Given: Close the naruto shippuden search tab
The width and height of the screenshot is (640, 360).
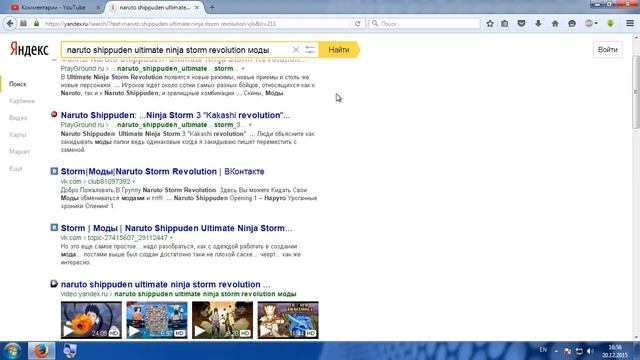Looking at the screenshot, I should 197,7.
